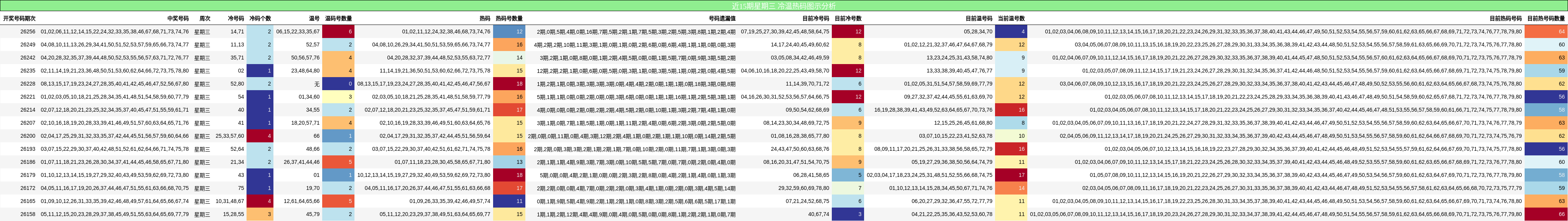The height and width of the screenshot is (221, 1568).
Task: Click warm numbers cell 06,15,22,33,35,67
Action: click(298, 31)
